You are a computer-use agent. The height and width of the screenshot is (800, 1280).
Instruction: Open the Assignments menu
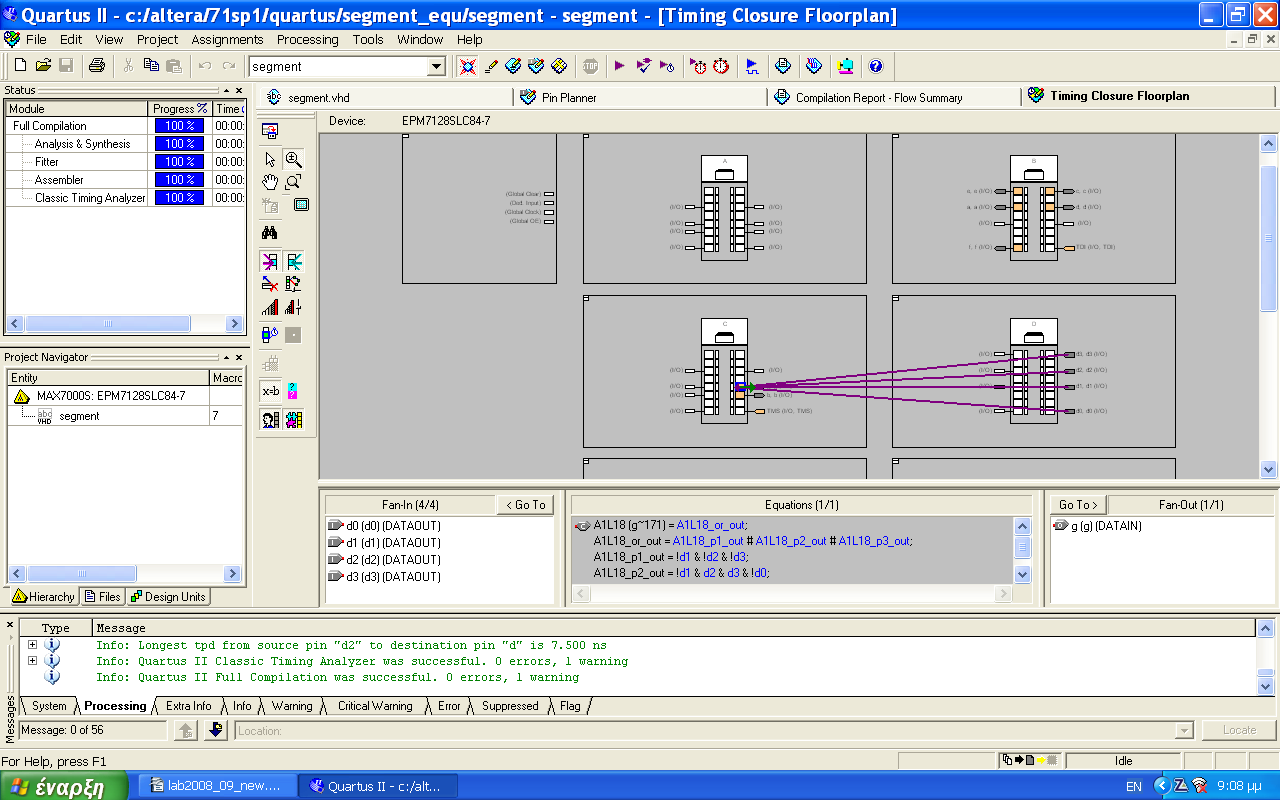(x=227, y=40)
